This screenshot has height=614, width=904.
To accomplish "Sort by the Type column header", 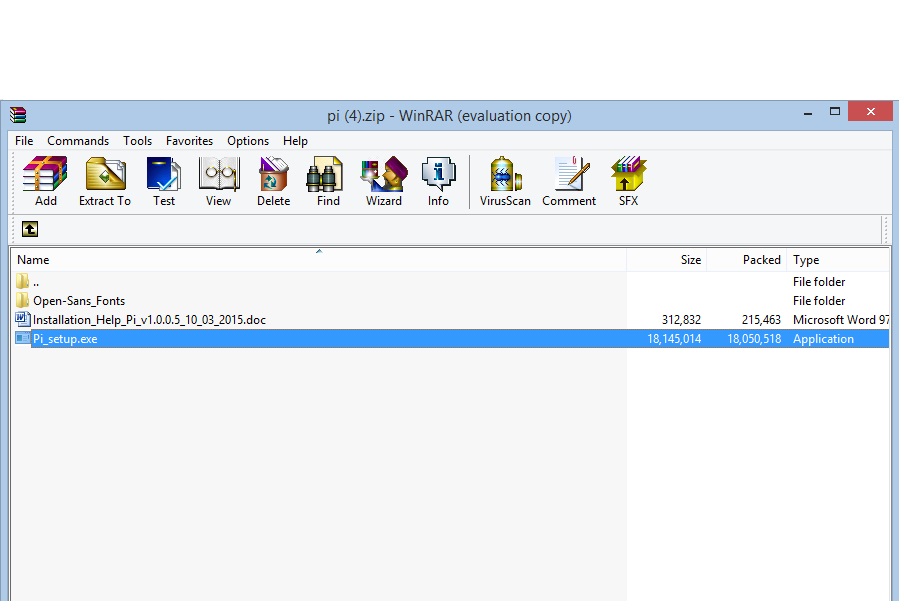I will coord(838,260).
